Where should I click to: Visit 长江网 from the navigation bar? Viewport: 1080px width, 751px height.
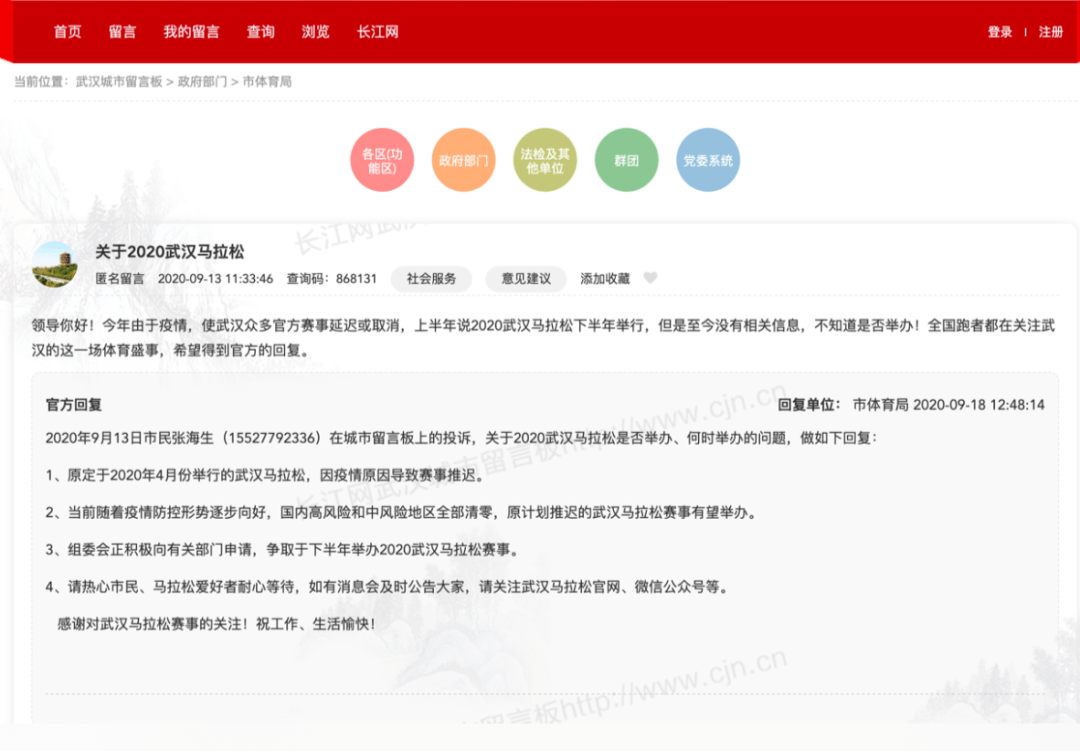(375, 31)
